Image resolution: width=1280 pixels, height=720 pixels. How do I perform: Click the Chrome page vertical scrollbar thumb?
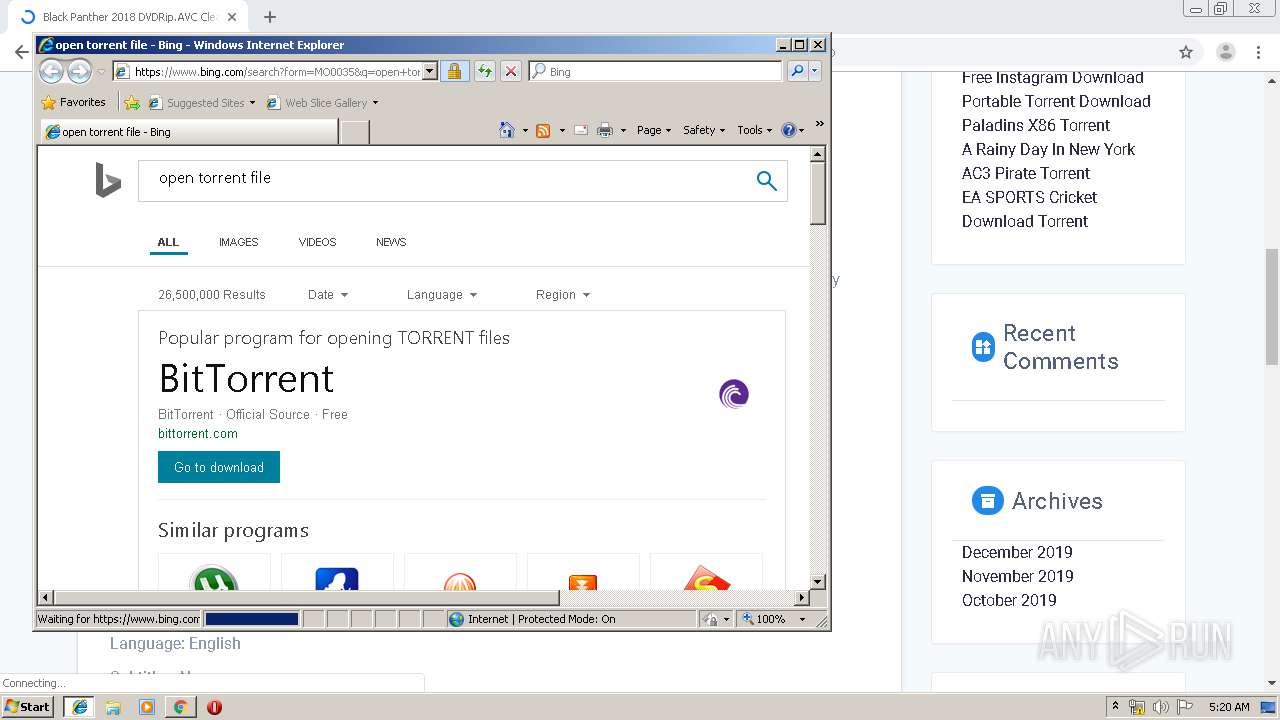pos(1272,306)
